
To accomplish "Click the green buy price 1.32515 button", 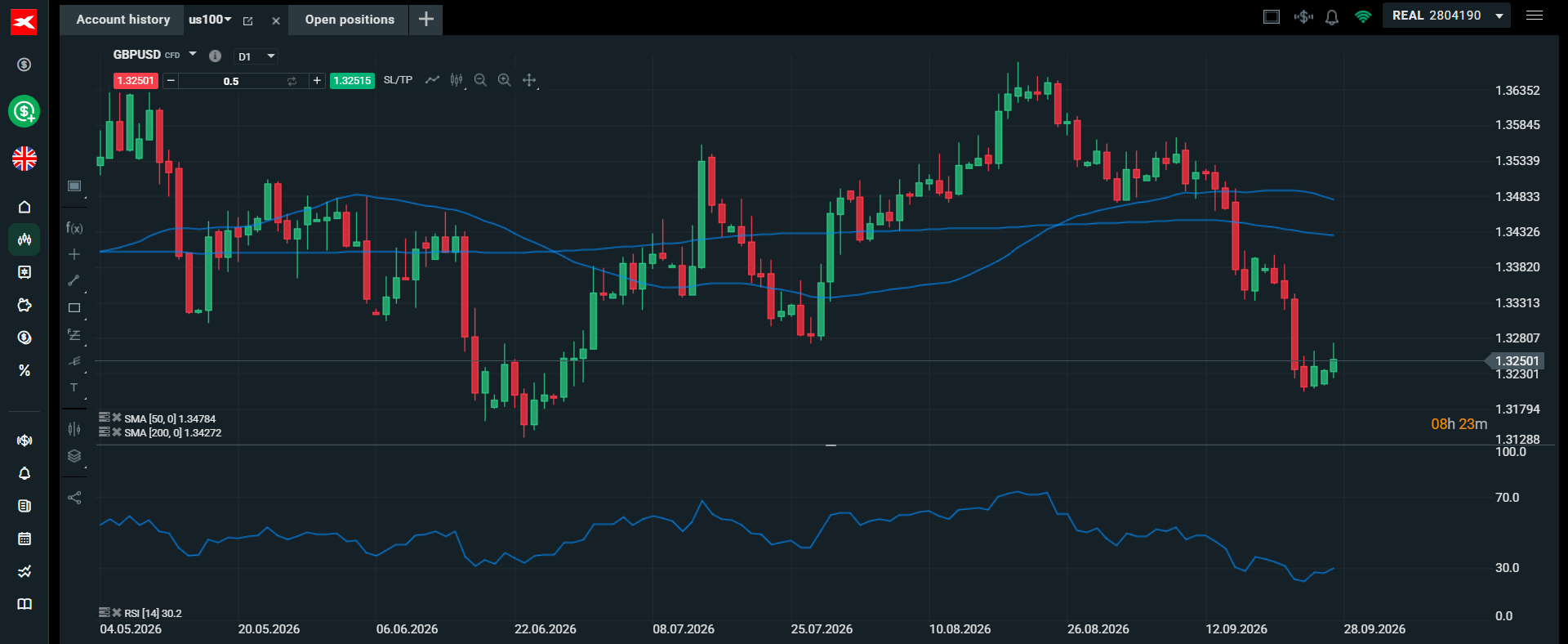I will pos(352,81).
